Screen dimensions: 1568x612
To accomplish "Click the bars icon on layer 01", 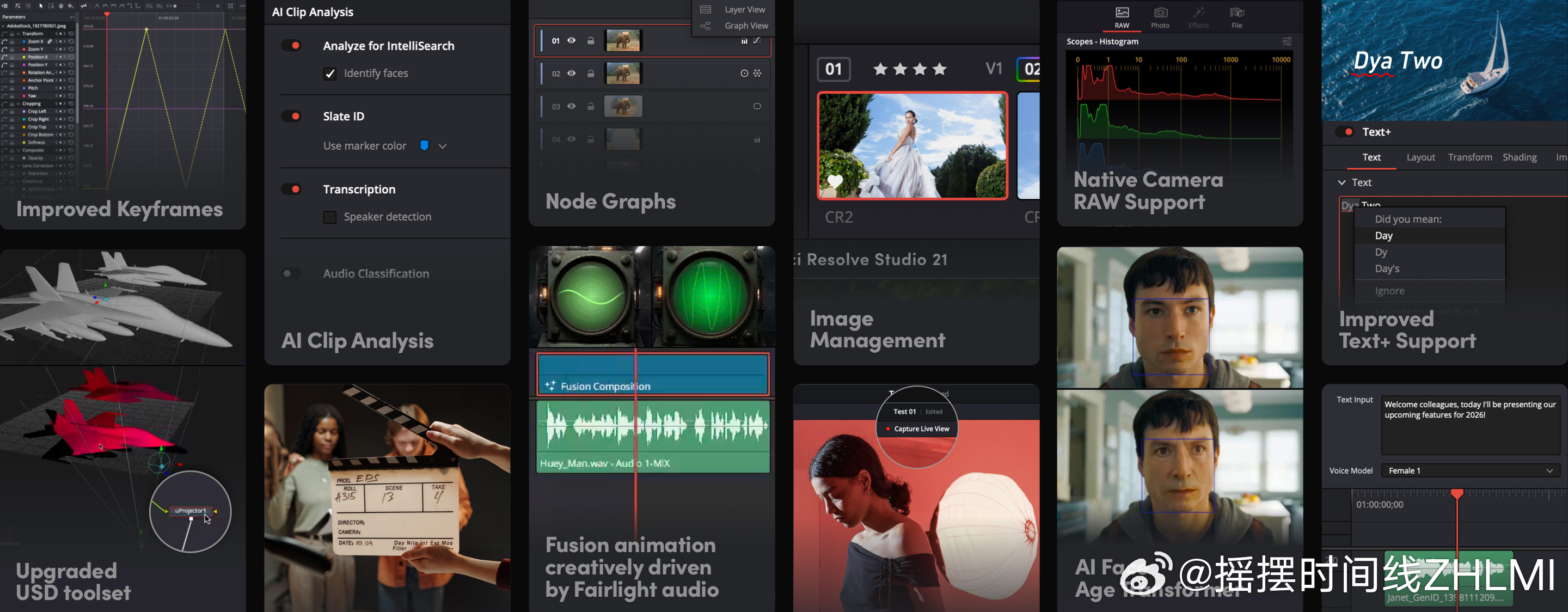I will coord(744,41).
